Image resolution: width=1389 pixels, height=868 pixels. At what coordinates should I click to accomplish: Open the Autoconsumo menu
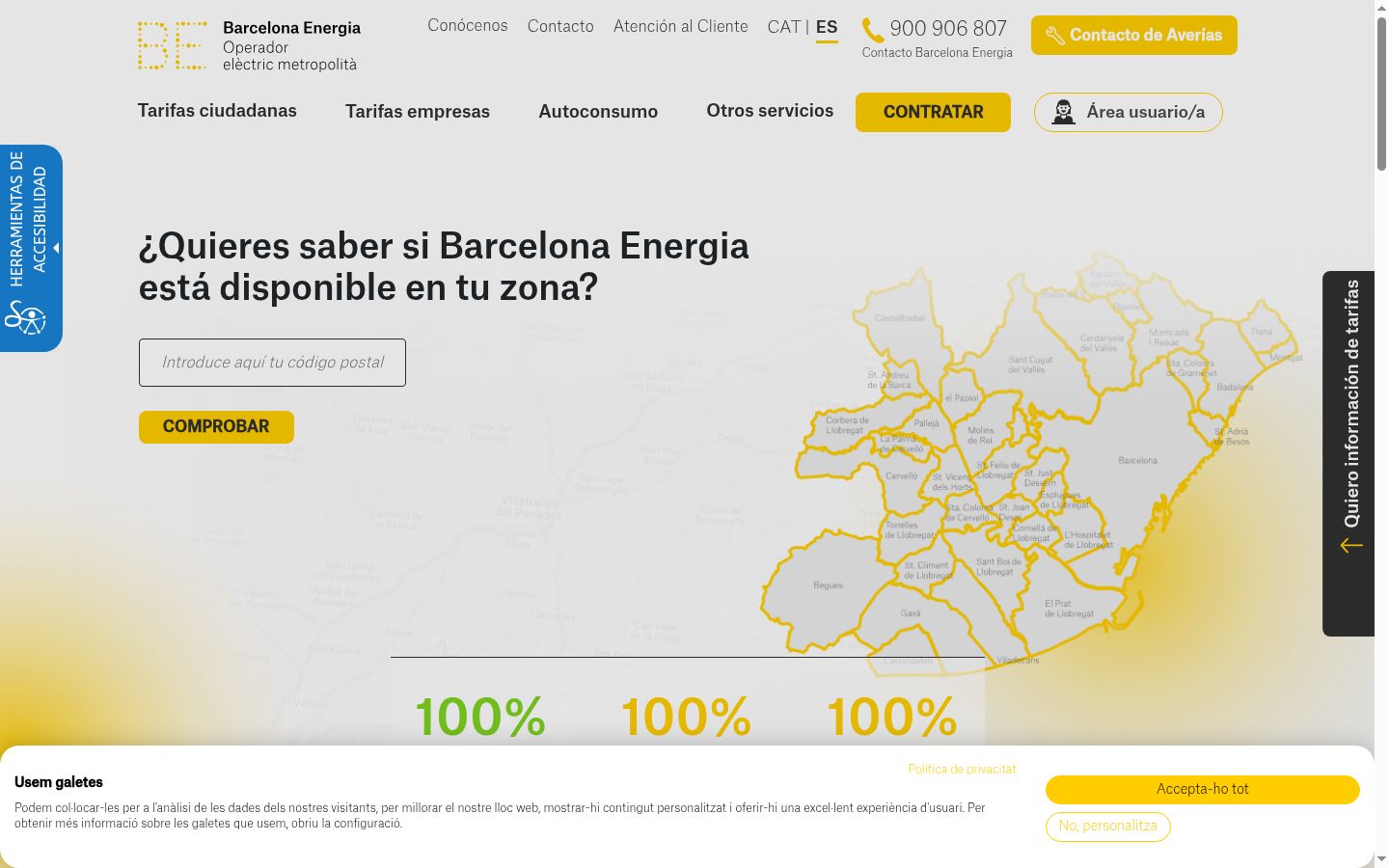[x=598, y=112]
